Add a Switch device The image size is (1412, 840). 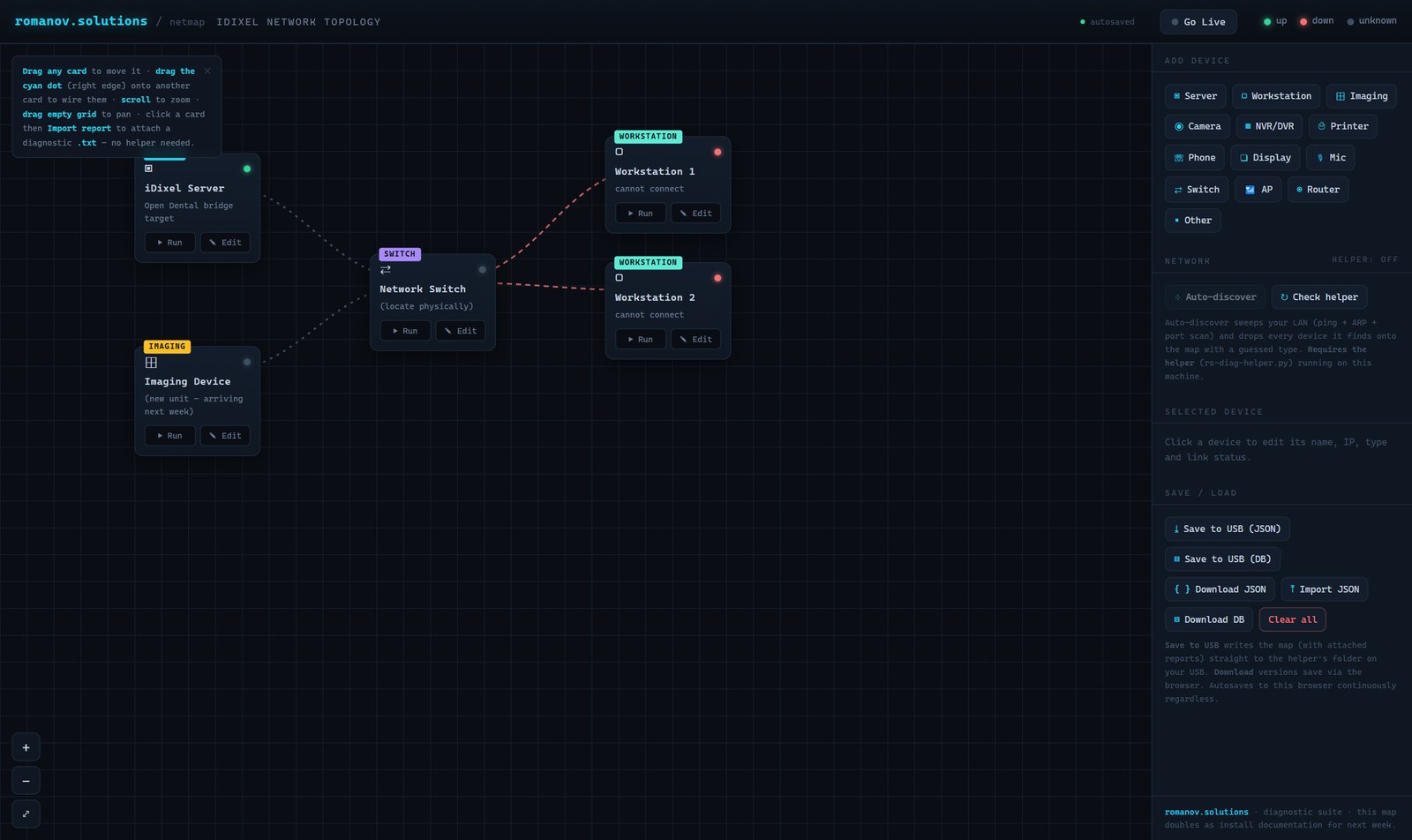pos(1196,190)
